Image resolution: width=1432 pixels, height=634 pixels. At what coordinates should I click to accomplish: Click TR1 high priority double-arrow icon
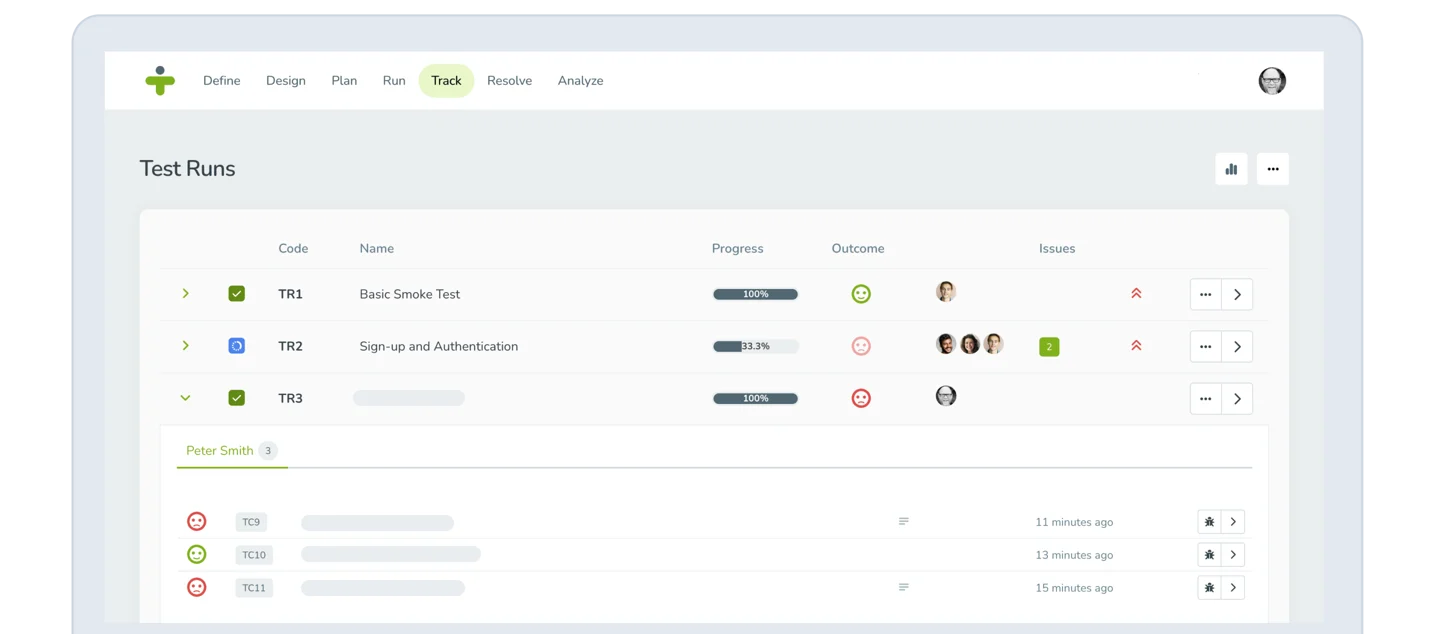(x=1136, y=294)
